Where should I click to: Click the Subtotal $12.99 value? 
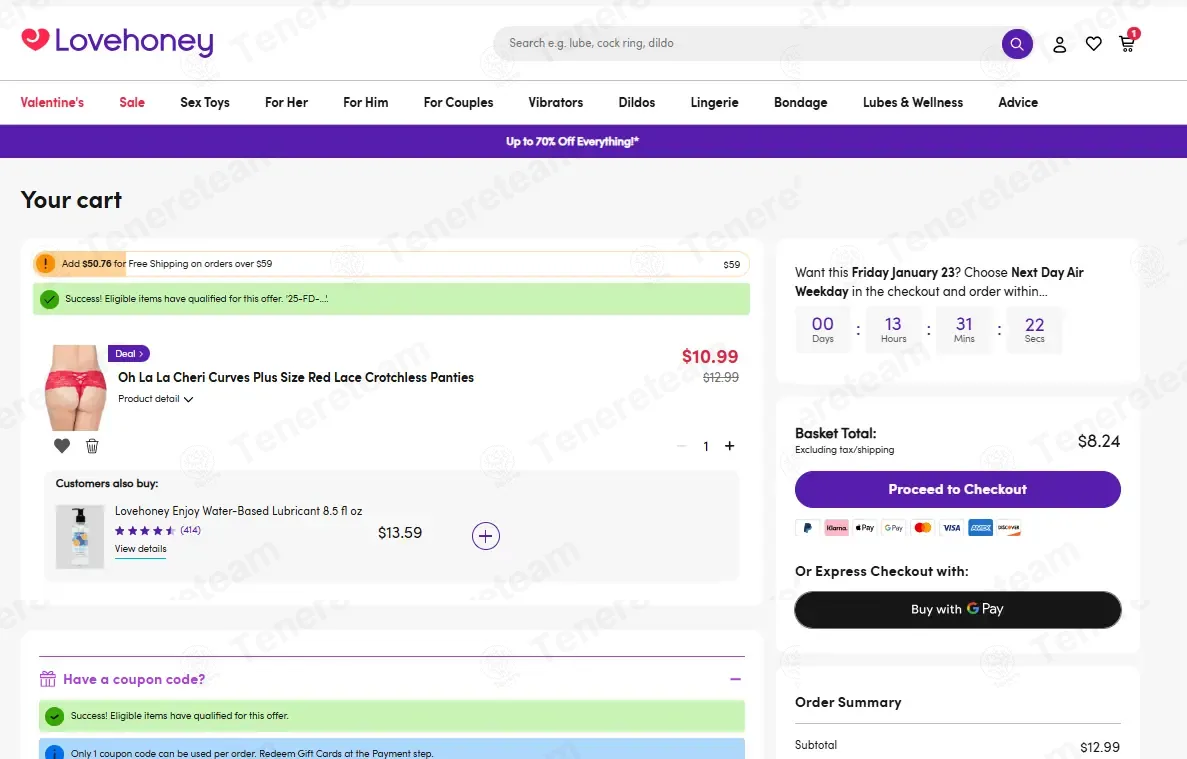point(1100,747)
